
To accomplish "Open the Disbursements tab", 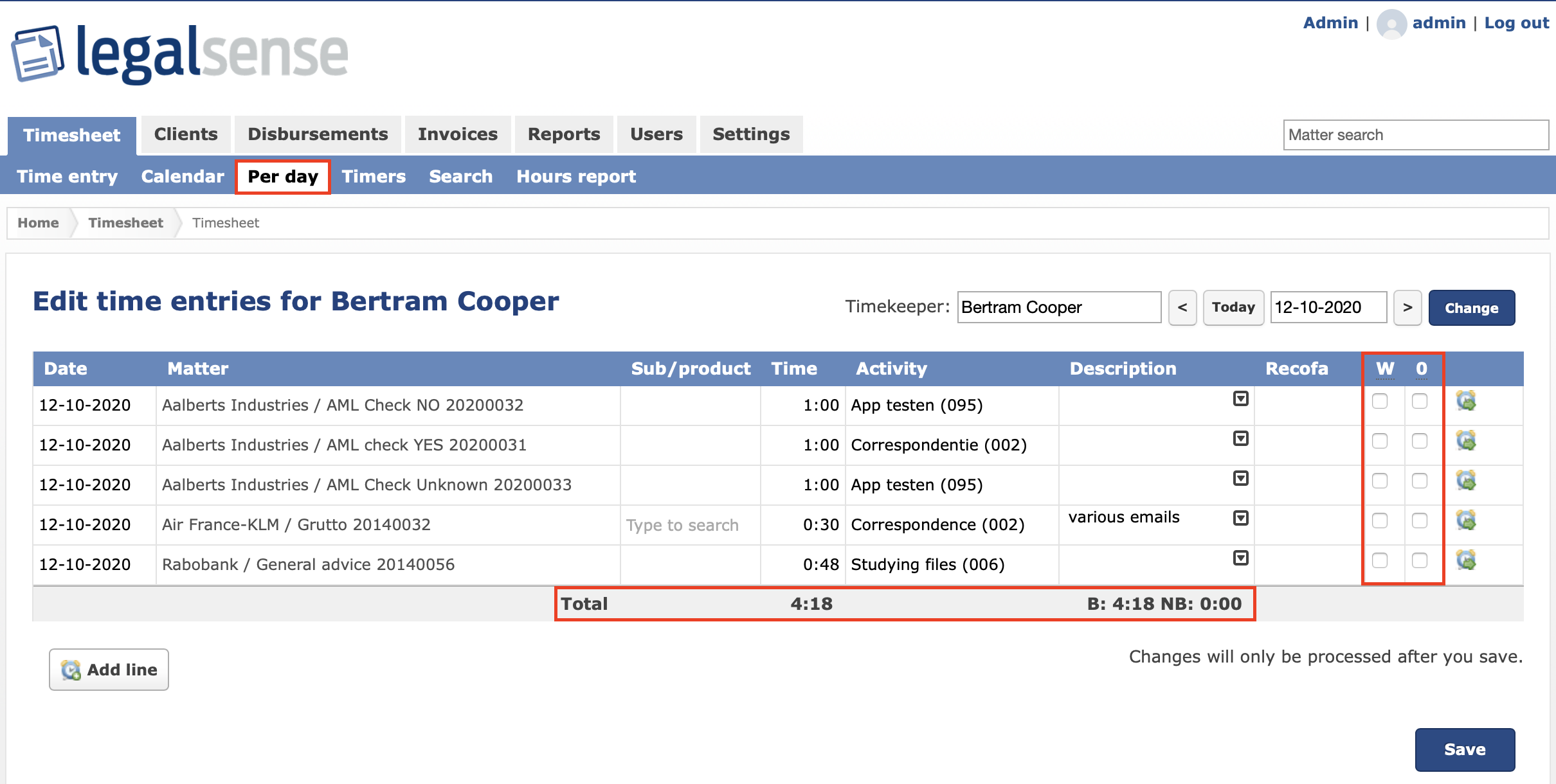I will pos(318,134).
